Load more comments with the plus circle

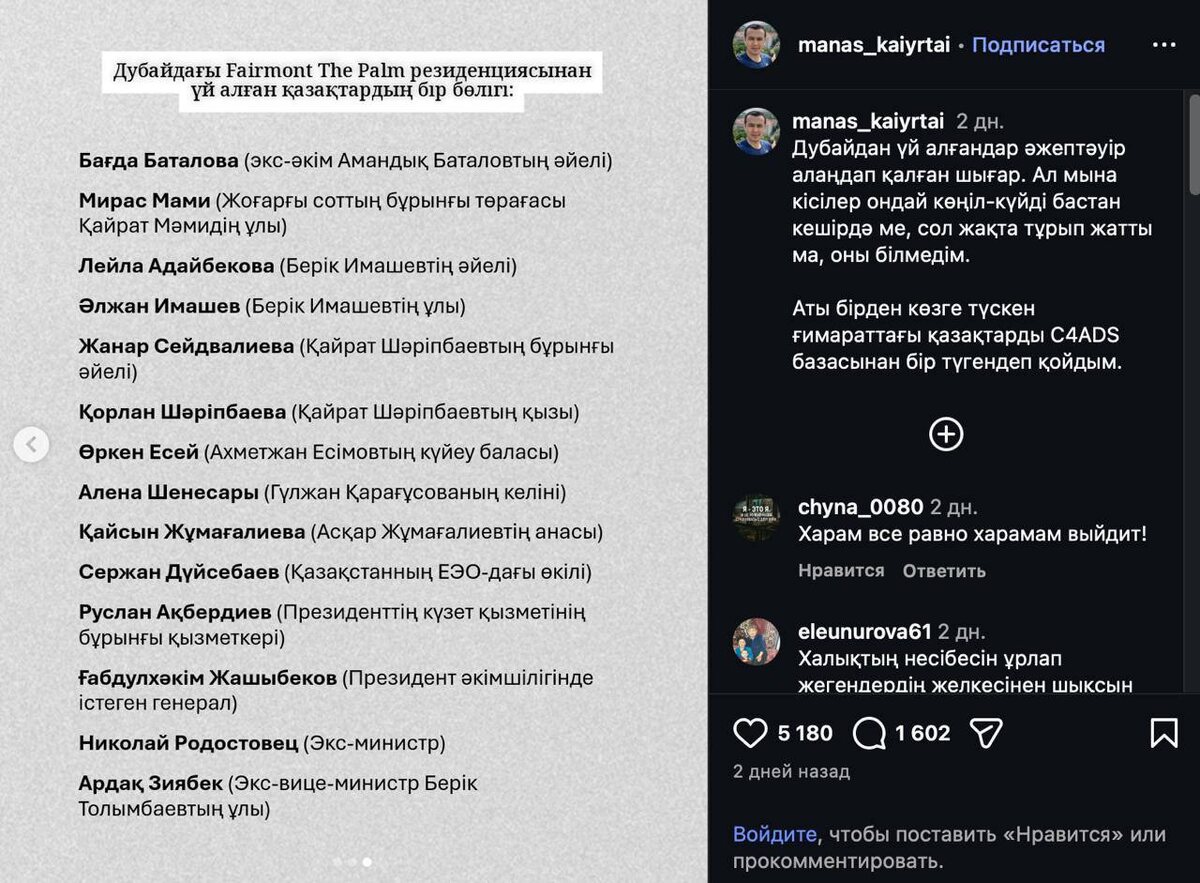(x=946, y=434)
